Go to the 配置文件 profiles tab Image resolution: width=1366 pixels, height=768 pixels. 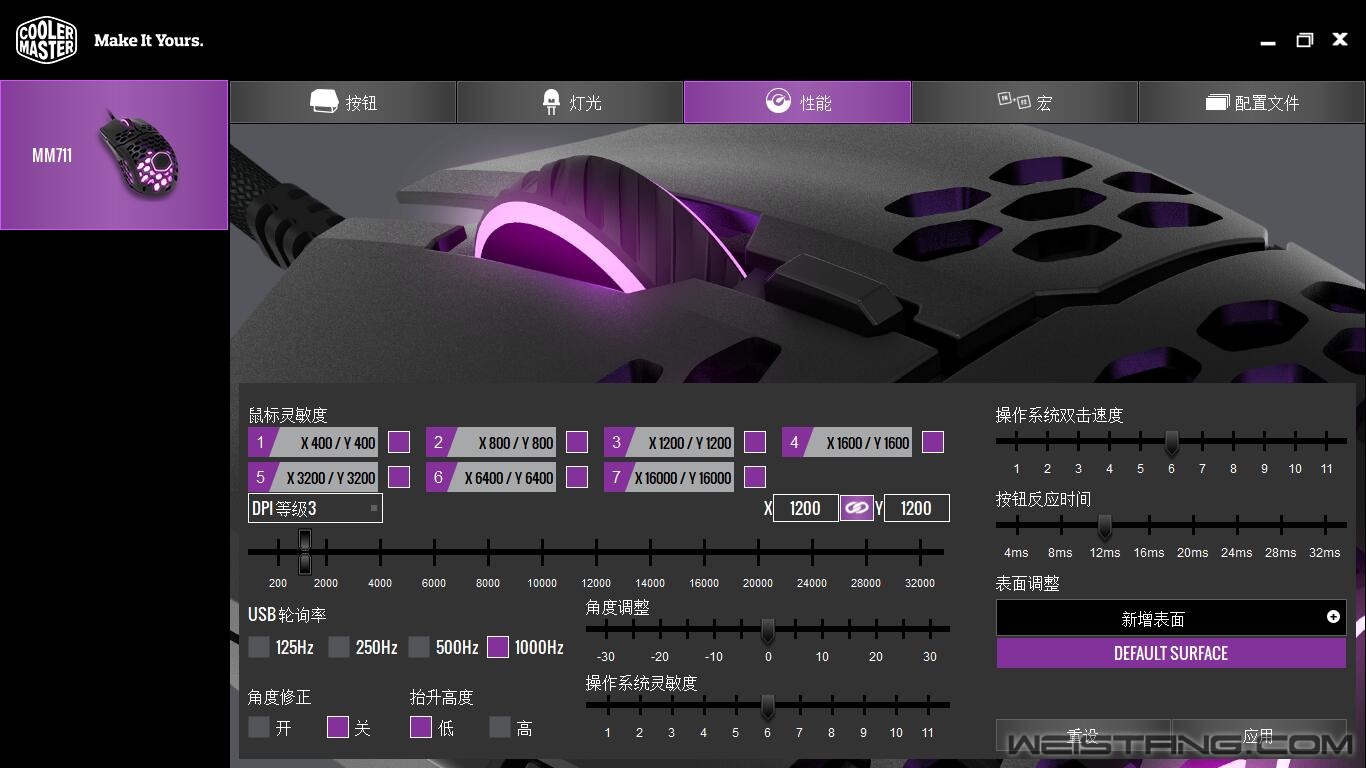tap(1252, 102)
